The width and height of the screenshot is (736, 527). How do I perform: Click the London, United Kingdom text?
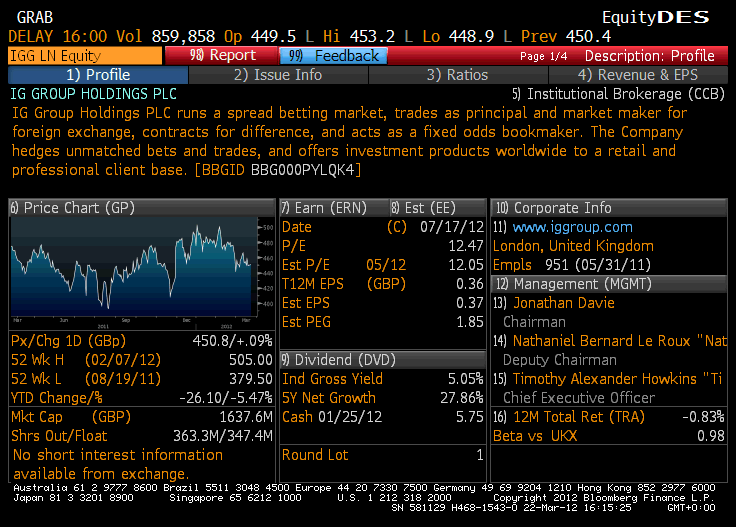(573, 246)
